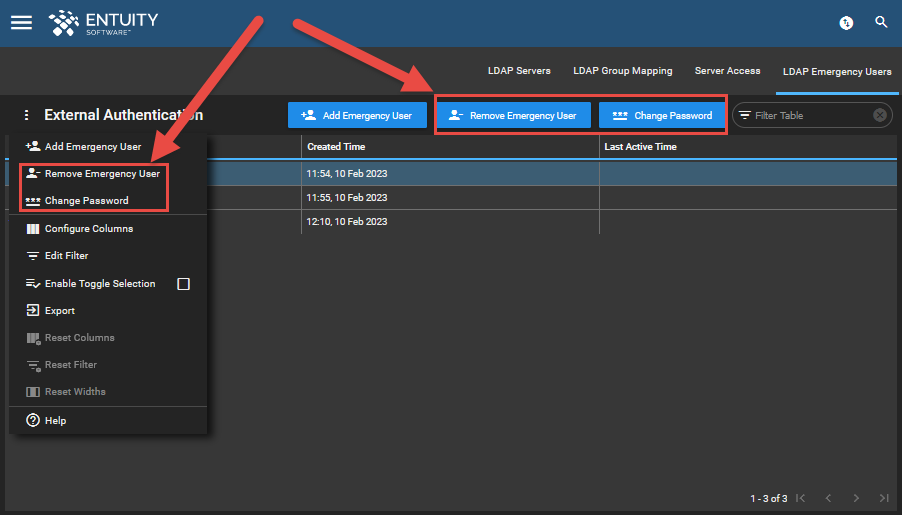The width and height of the screenshot is (902, 515).
Task: Clear the Filter Table field
Action: (x=880, y=115)
